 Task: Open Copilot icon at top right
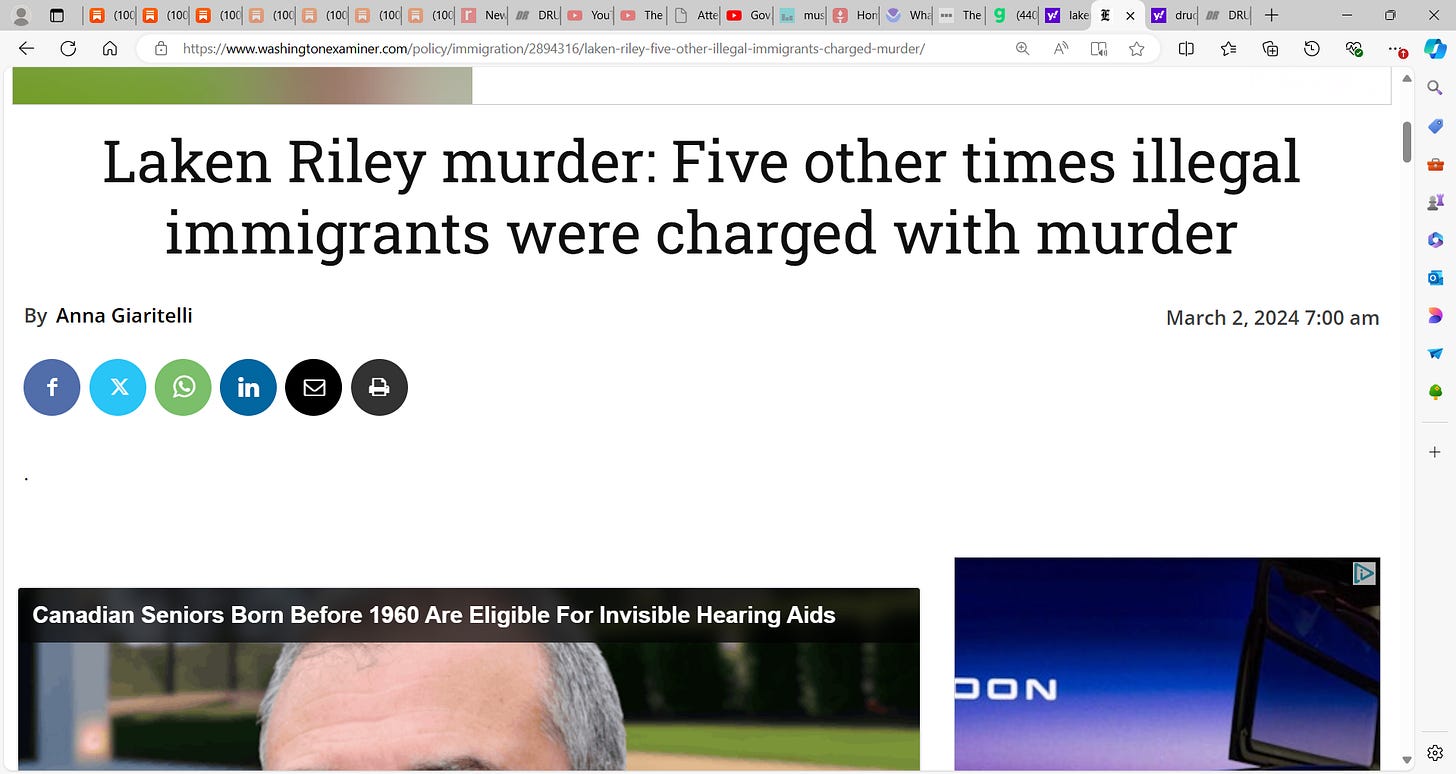pyautogui.click(x=1435, y=48)
